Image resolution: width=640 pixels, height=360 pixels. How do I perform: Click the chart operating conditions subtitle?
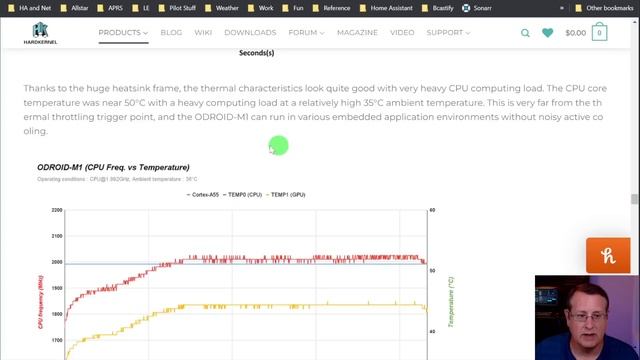point(117,179)
